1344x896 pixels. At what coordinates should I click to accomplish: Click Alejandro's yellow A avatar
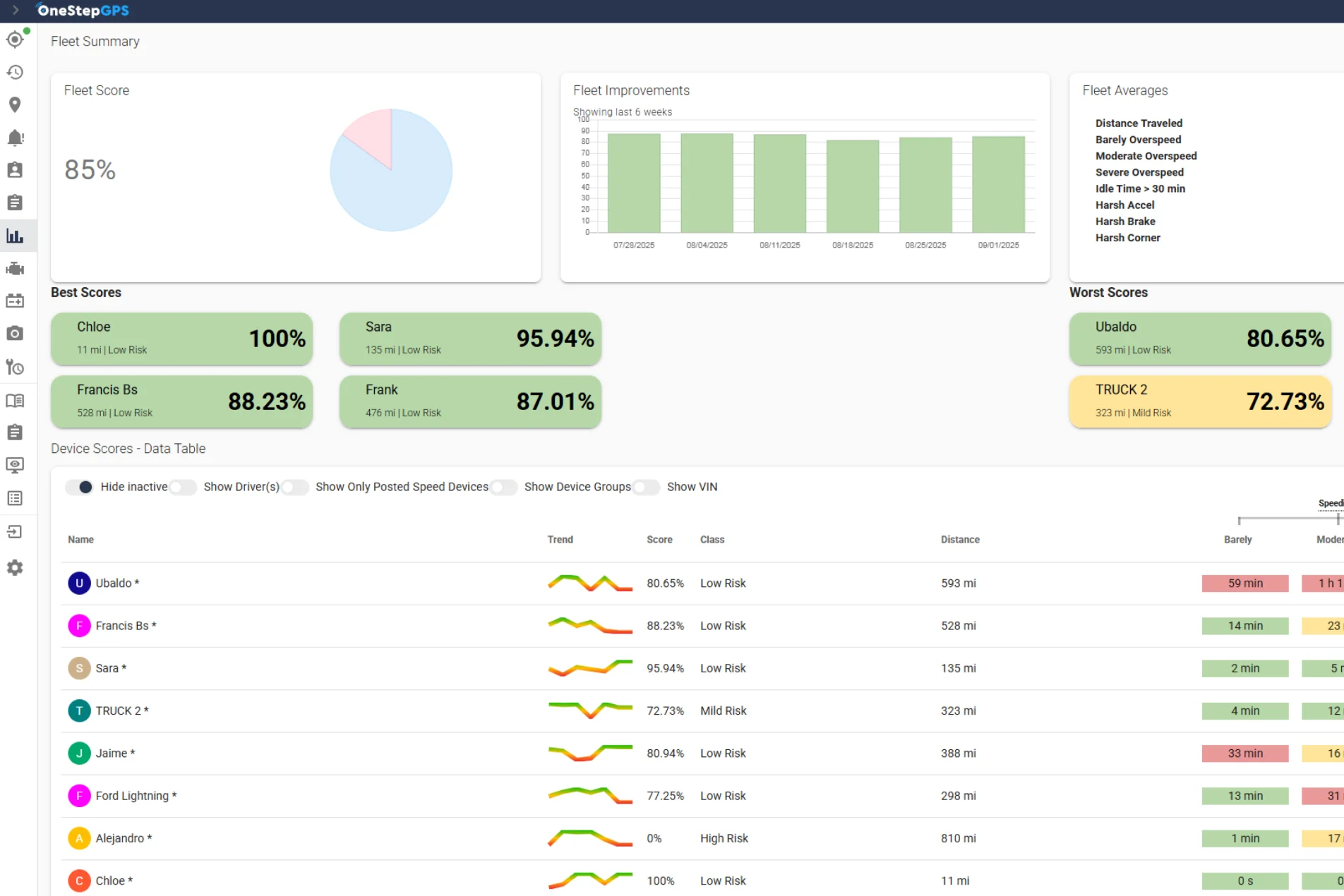[x=79, y=838]
